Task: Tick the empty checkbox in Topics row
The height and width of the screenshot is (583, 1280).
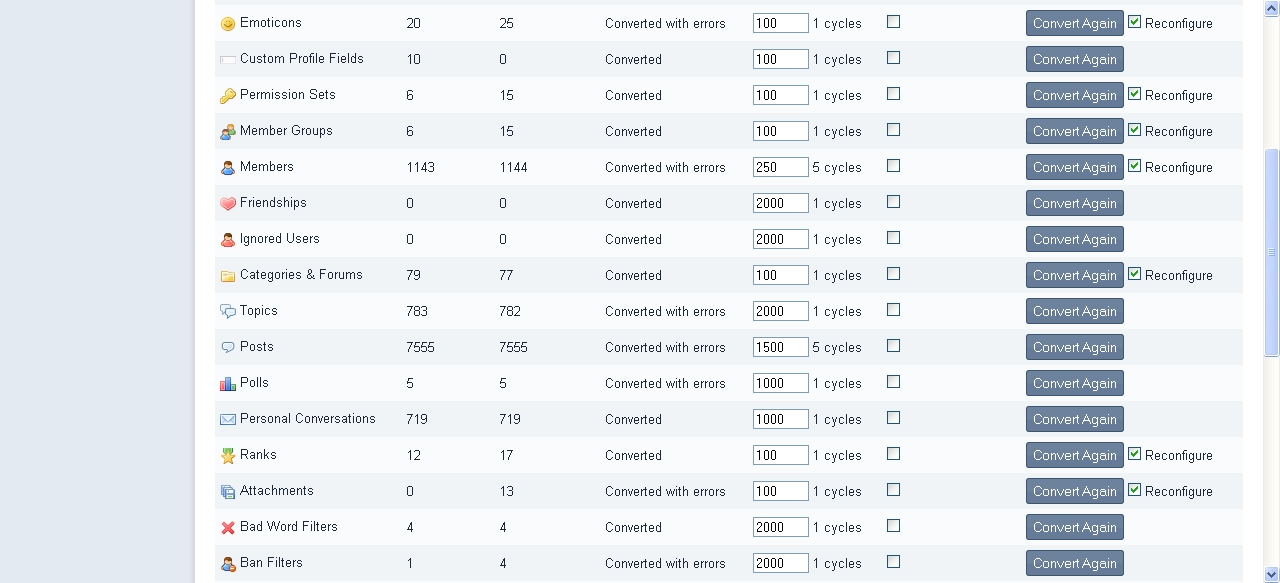Action: point(893,310)
